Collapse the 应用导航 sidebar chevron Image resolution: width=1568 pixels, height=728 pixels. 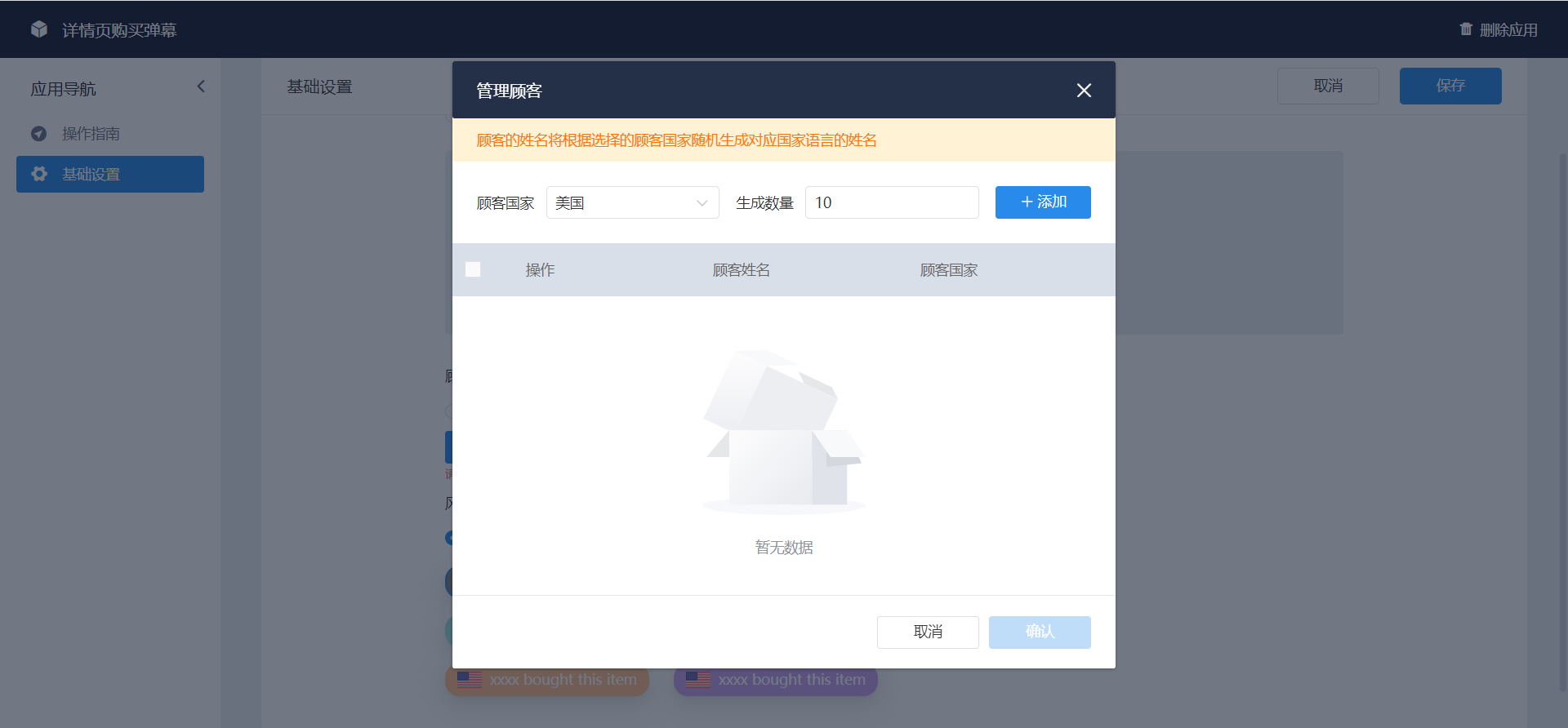(201, 87)
